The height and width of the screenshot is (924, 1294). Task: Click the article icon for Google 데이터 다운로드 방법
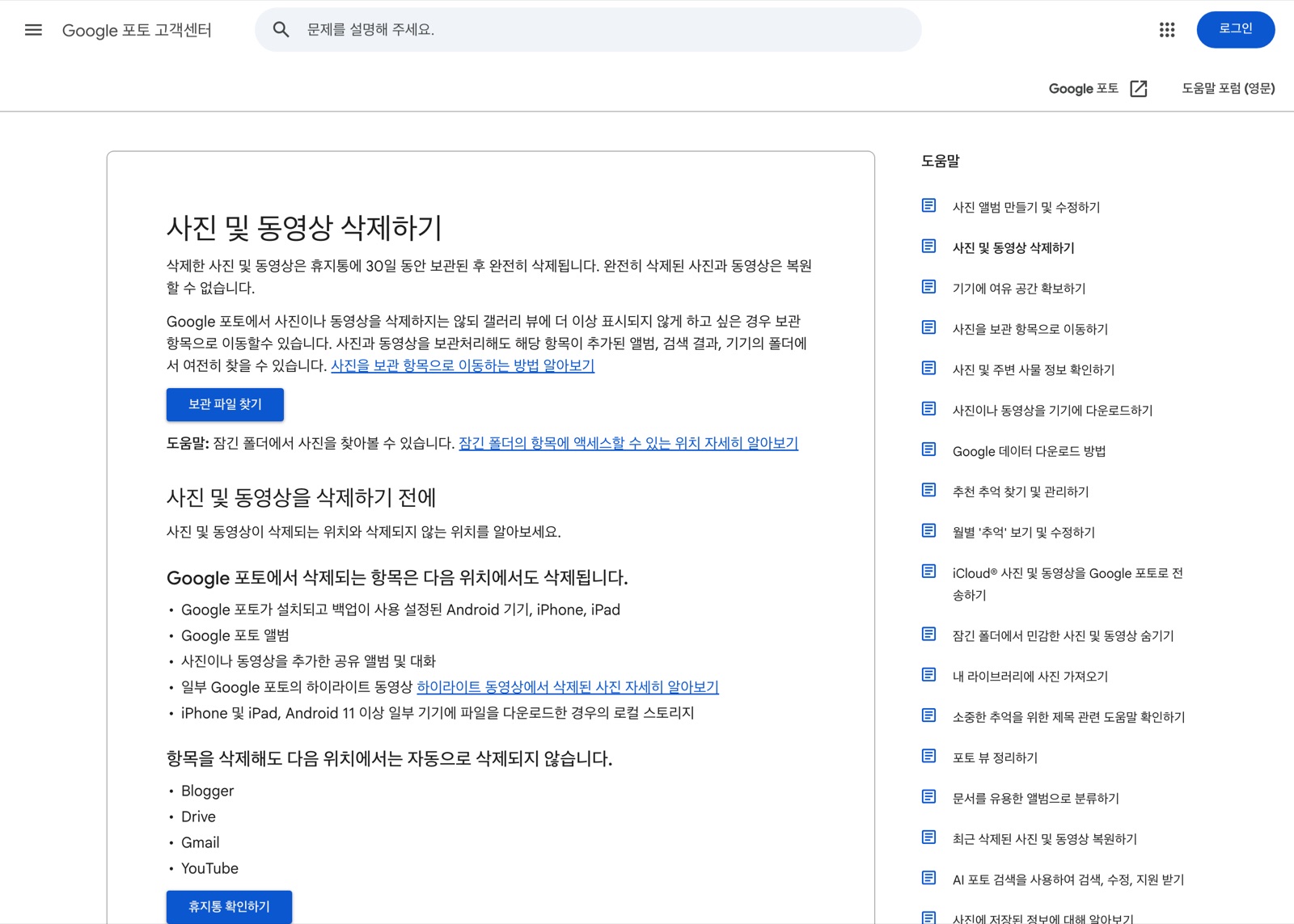click(x=929, y=449)
